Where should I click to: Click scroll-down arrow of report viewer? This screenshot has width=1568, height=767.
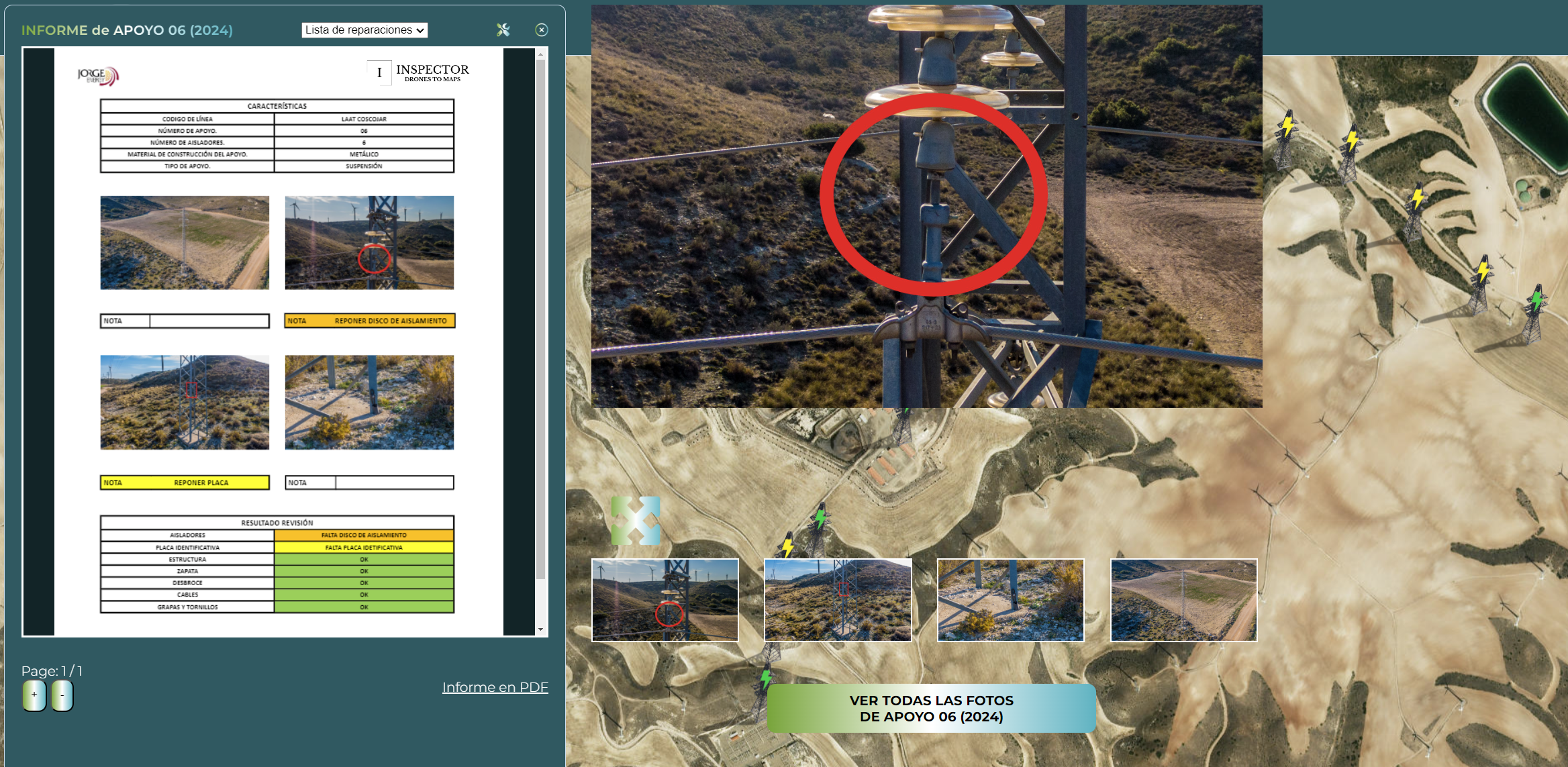541,629
